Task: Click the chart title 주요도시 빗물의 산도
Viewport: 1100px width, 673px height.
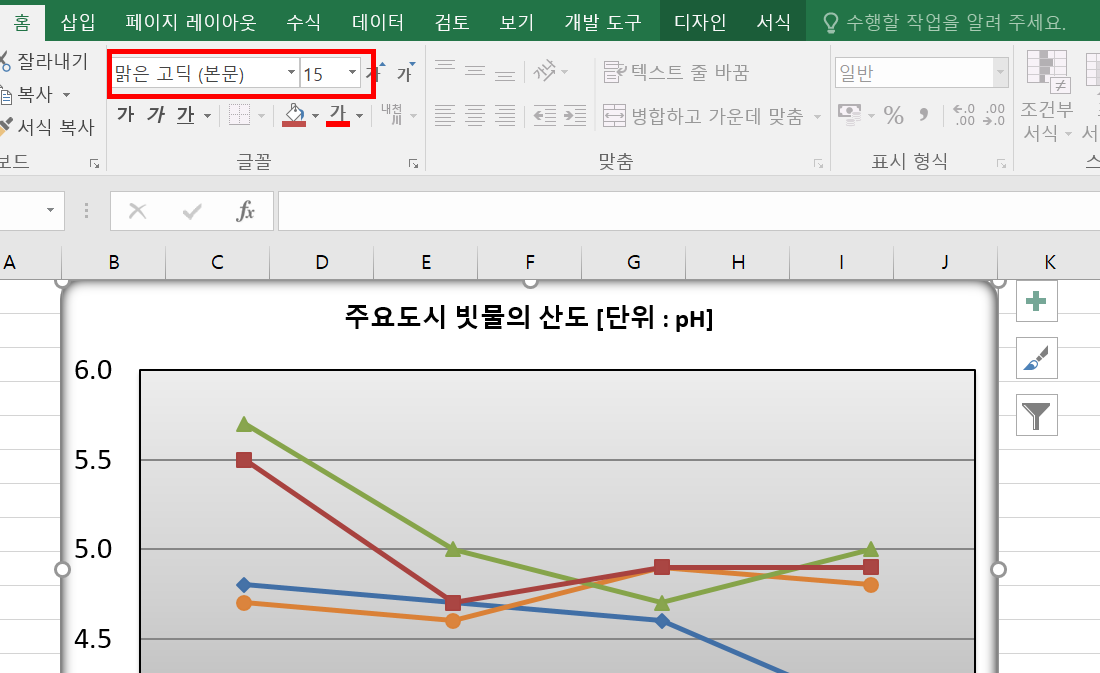Action: click(529, 319)
